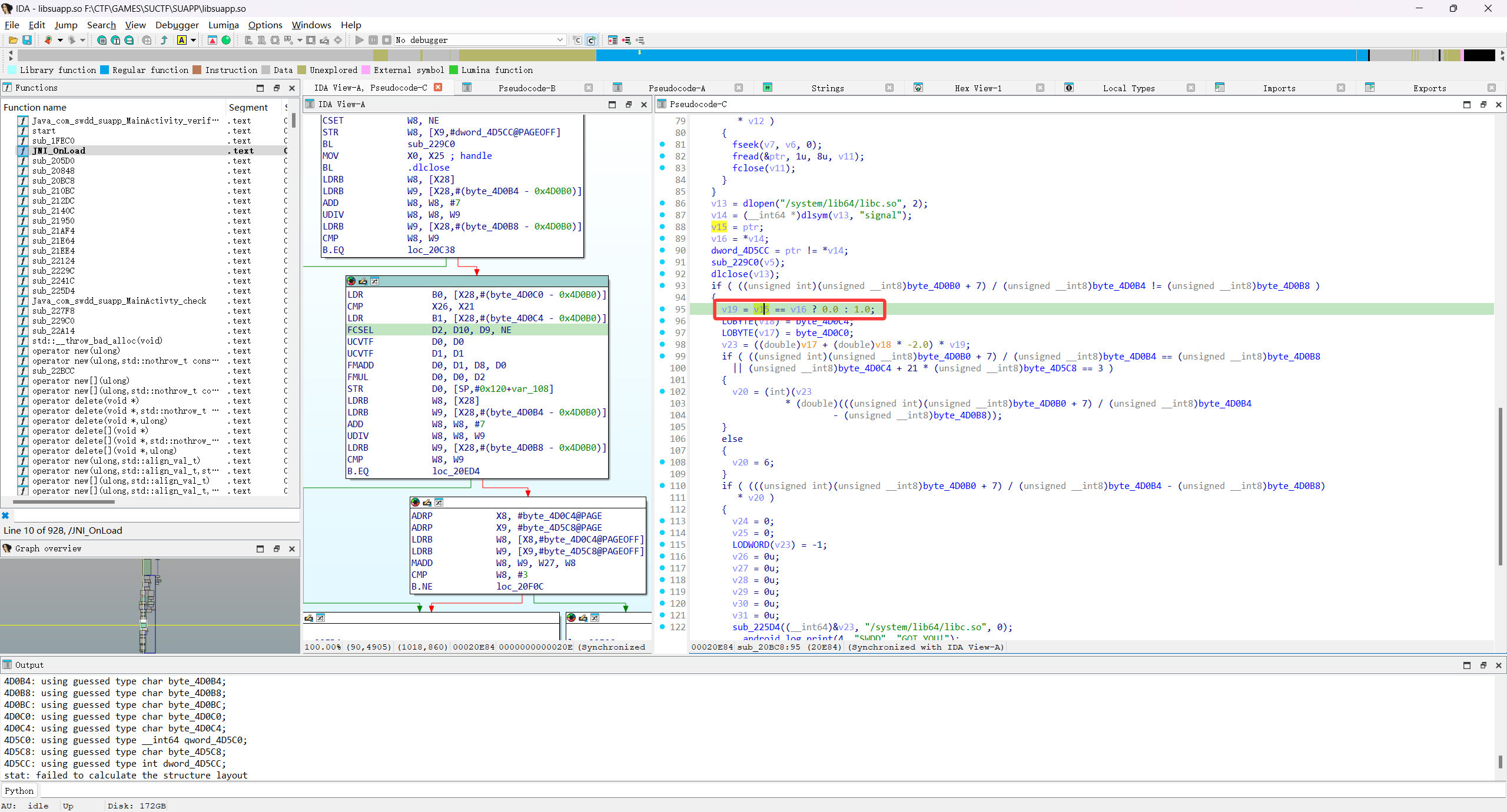Open the Debugger menu
This screenshot has height=812, width=1507.
pyautogui.click(x=177, y=25)
